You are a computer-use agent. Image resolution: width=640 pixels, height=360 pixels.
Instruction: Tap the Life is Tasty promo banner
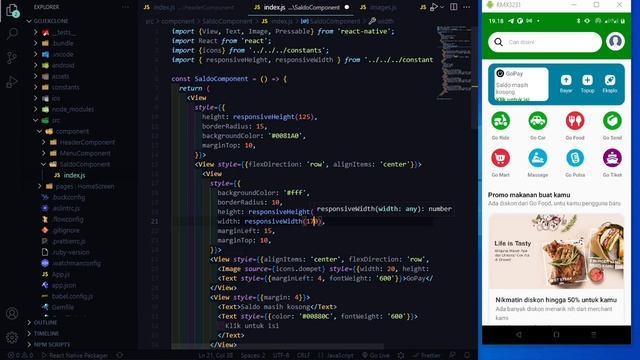(x=556, y=251)
